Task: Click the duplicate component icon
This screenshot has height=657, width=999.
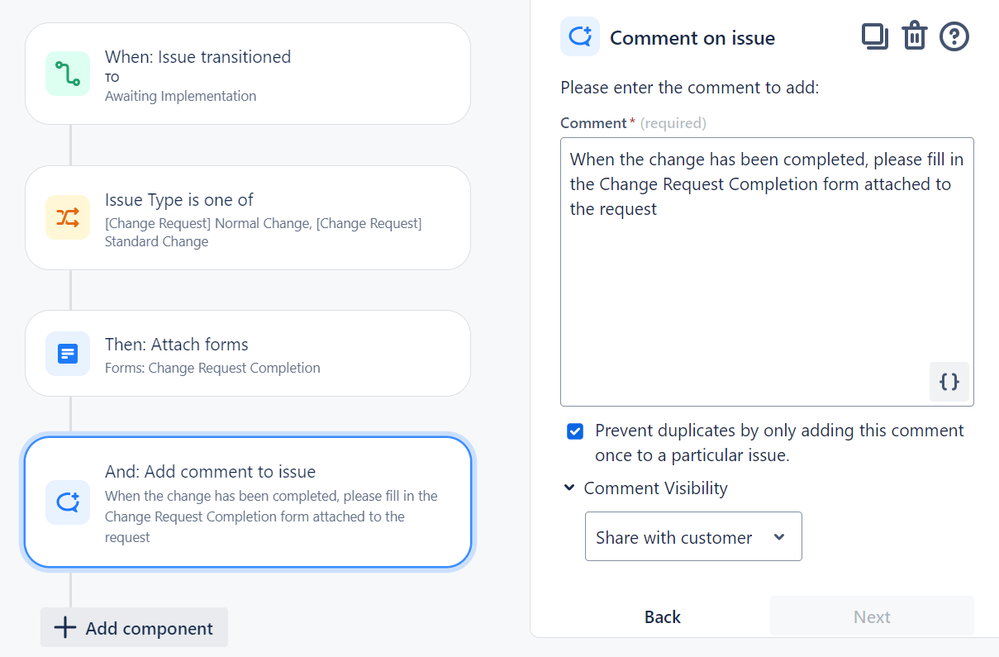Action: [x=875, y=36]
